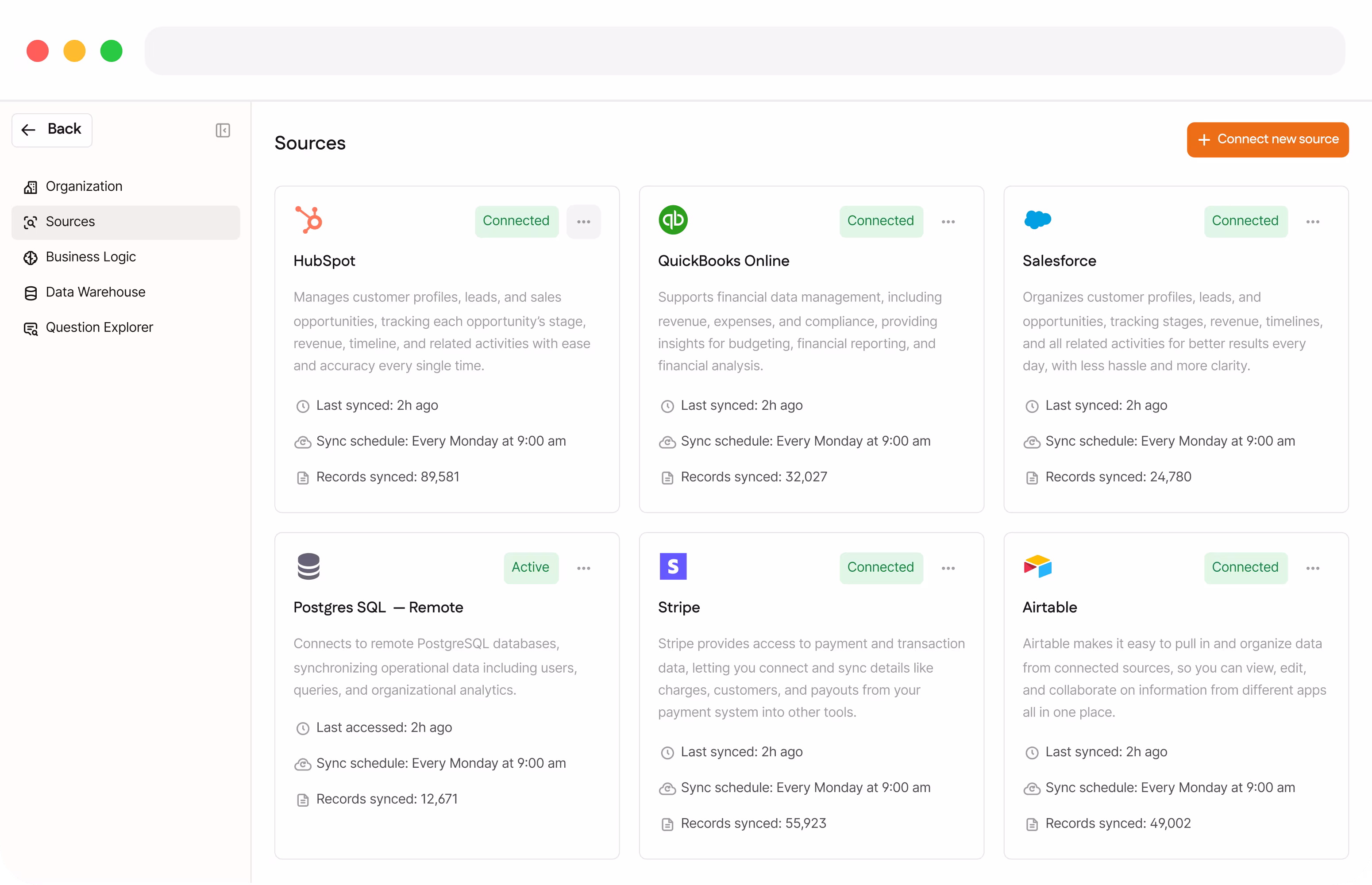
Task: Open the Airtable card more options menu
Action: [1313, 568]
